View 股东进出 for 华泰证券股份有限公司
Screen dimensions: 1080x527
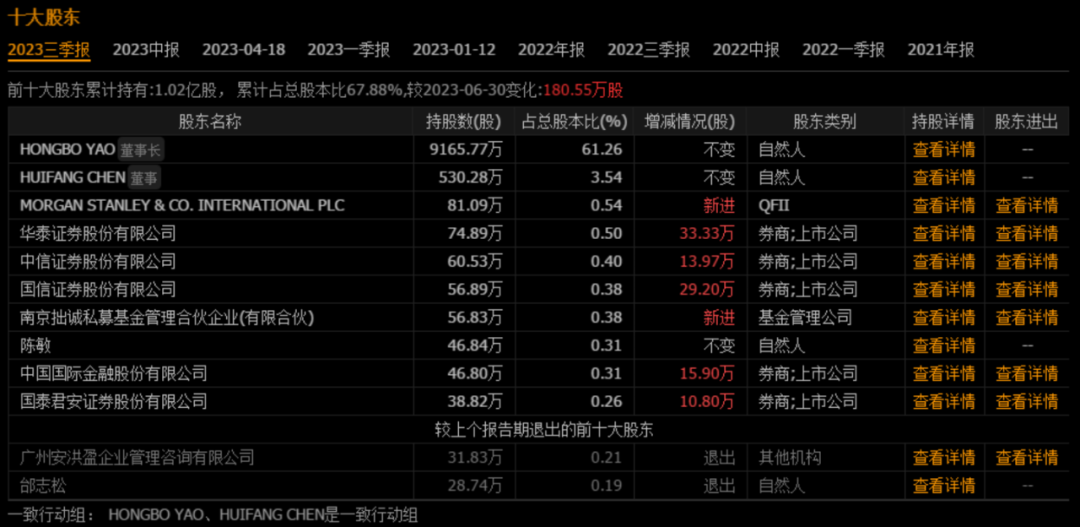[x=1026, y=234]
